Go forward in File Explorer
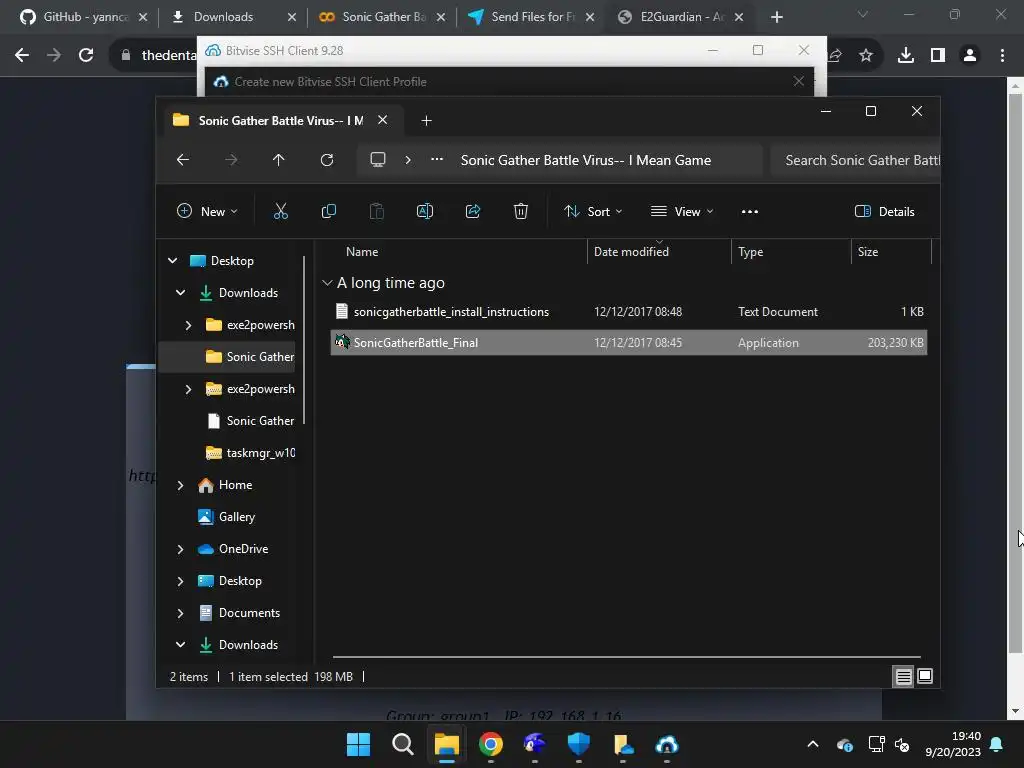Image resolution: width=1024 pixels, height=768 pixels. point(231,160)
